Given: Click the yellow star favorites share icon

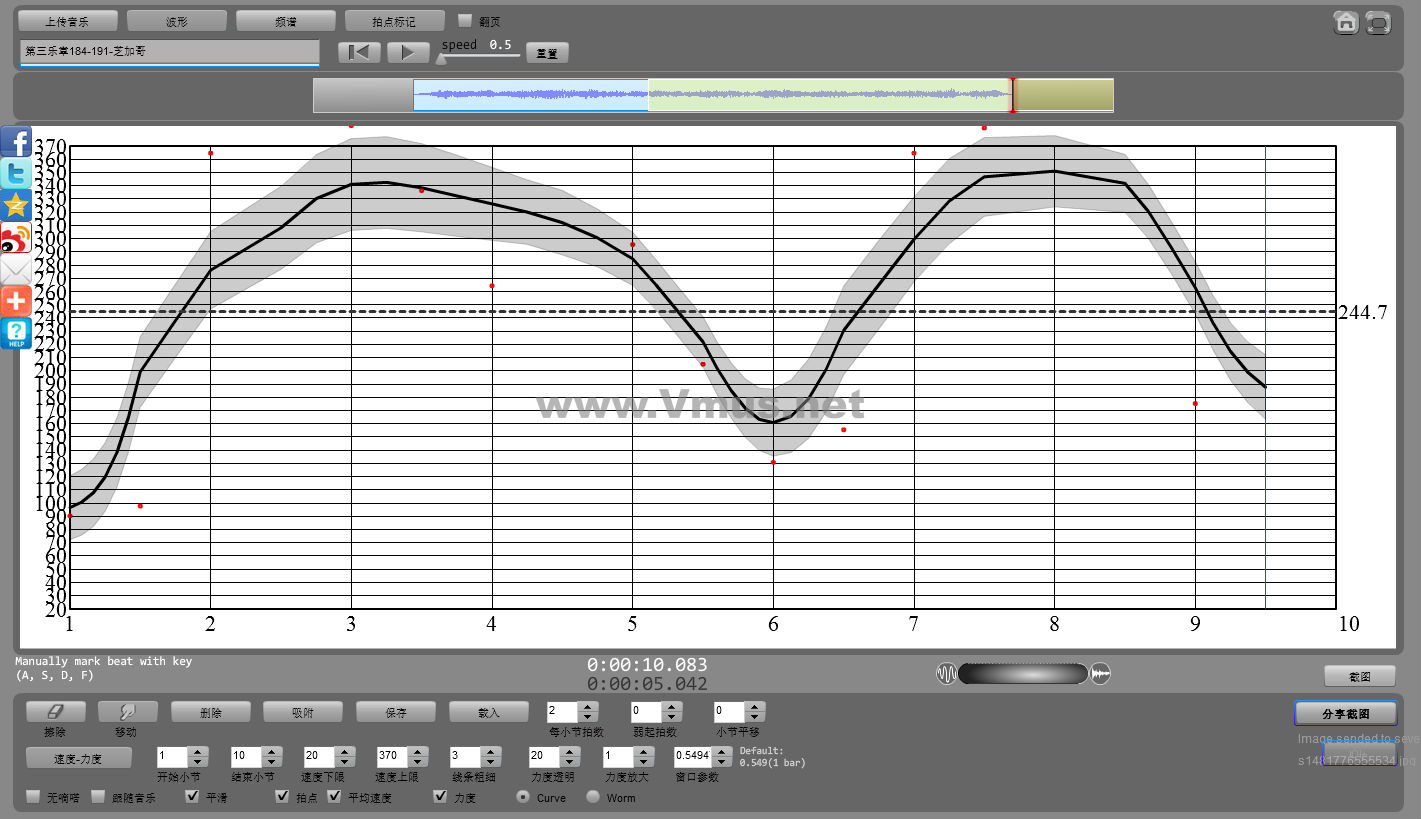Looking at the screenshot, I should coord(16,205).
